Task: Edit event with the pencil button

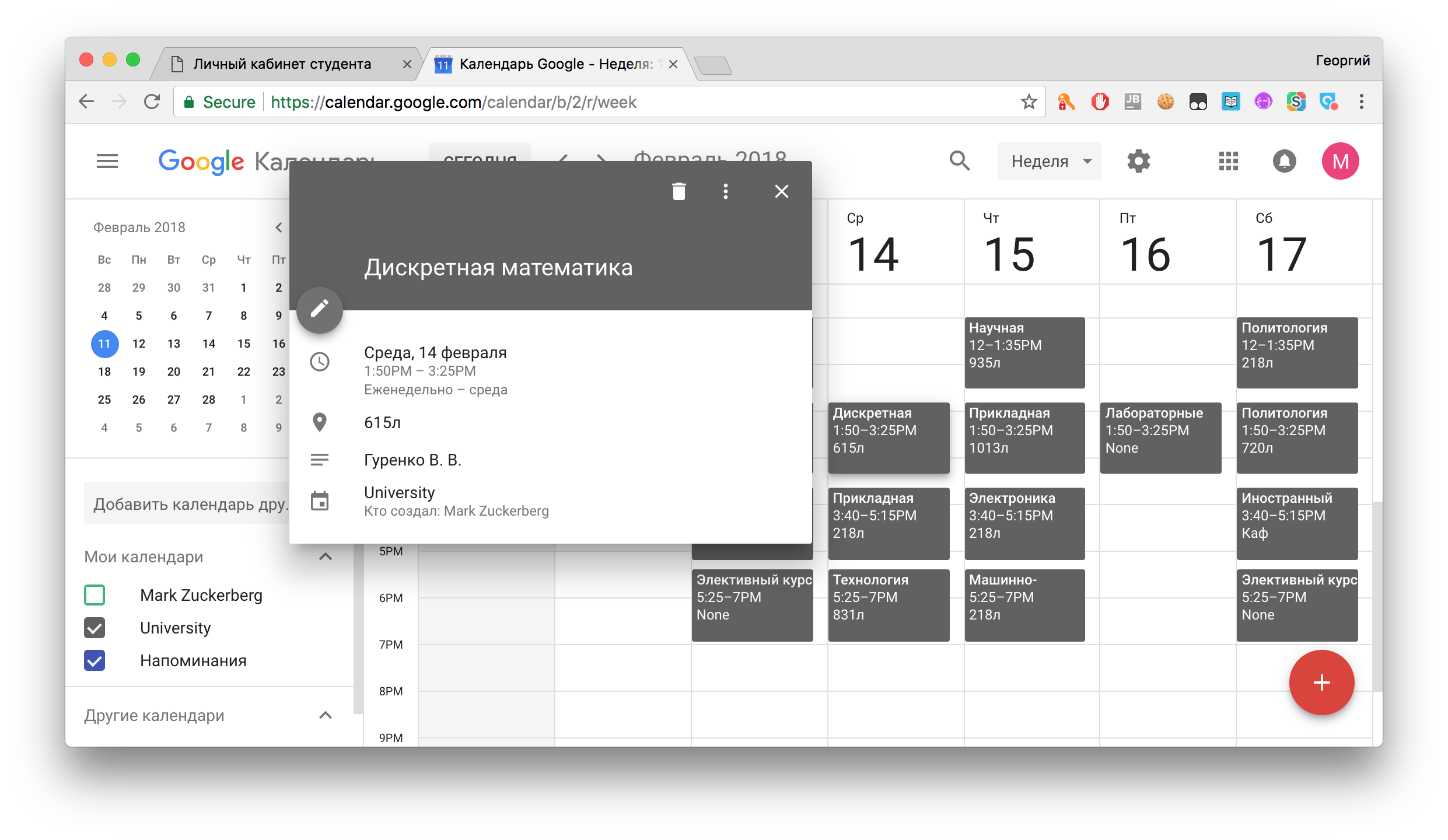Action: [320, 309]
